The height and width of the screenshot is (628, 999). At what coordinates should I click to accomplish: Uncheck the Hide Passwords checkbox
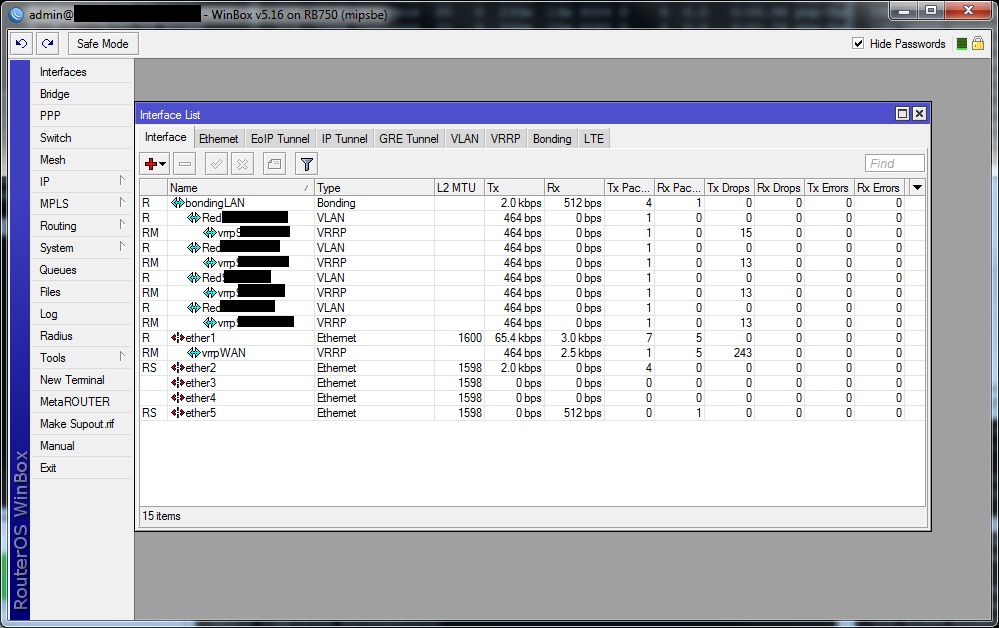857,43
